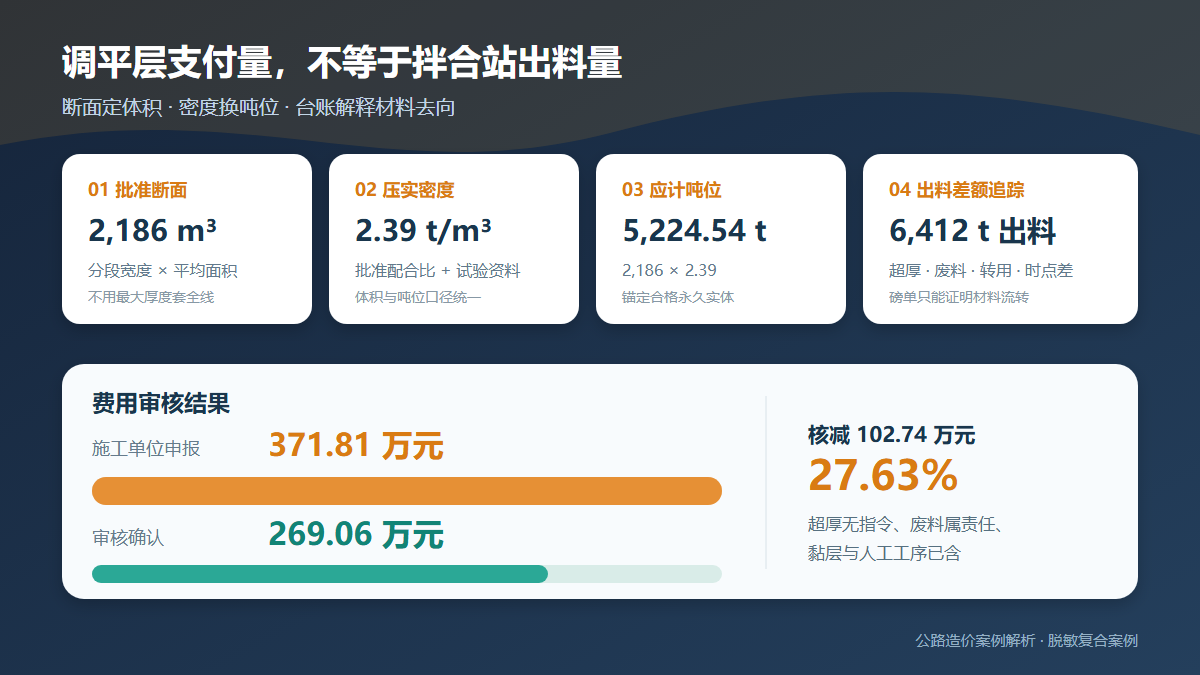
Task: Click the value 6,412 t 出料
Action: [x=972, y=230]
